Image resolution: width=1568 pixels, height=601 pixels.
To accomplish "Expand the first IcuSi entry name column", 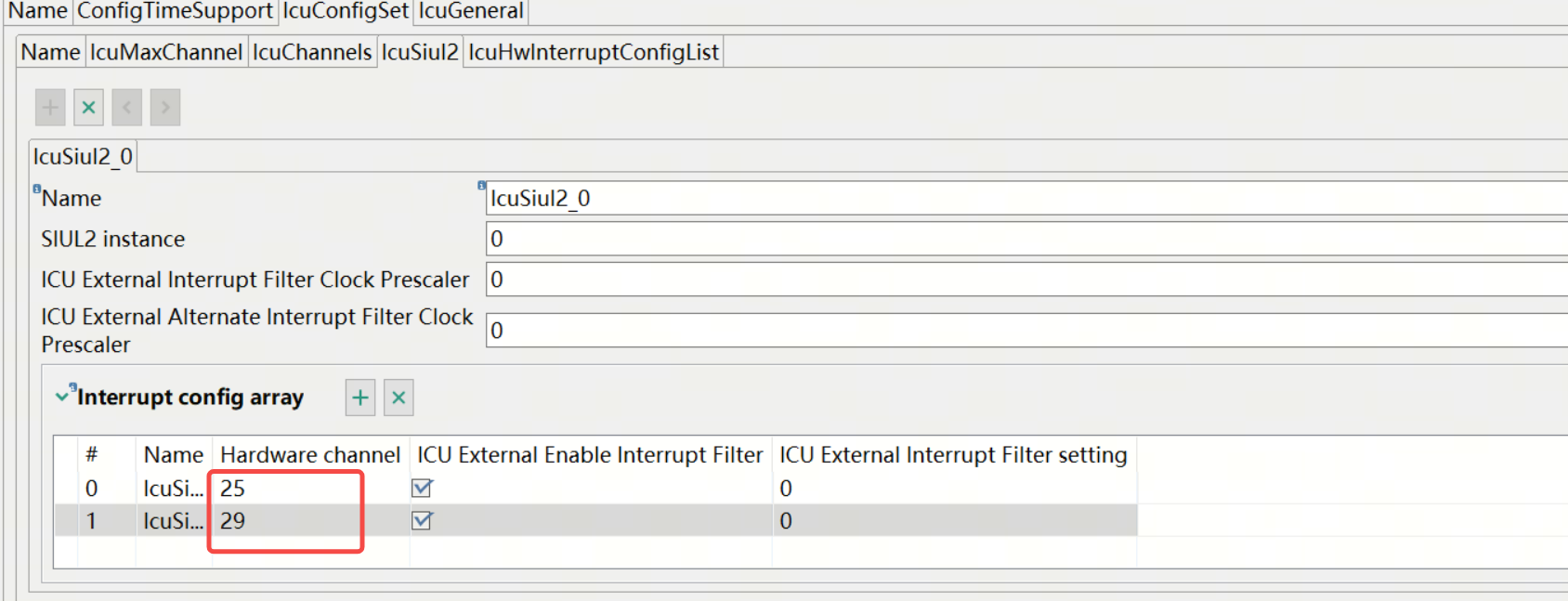I will [x=174, y=488].
